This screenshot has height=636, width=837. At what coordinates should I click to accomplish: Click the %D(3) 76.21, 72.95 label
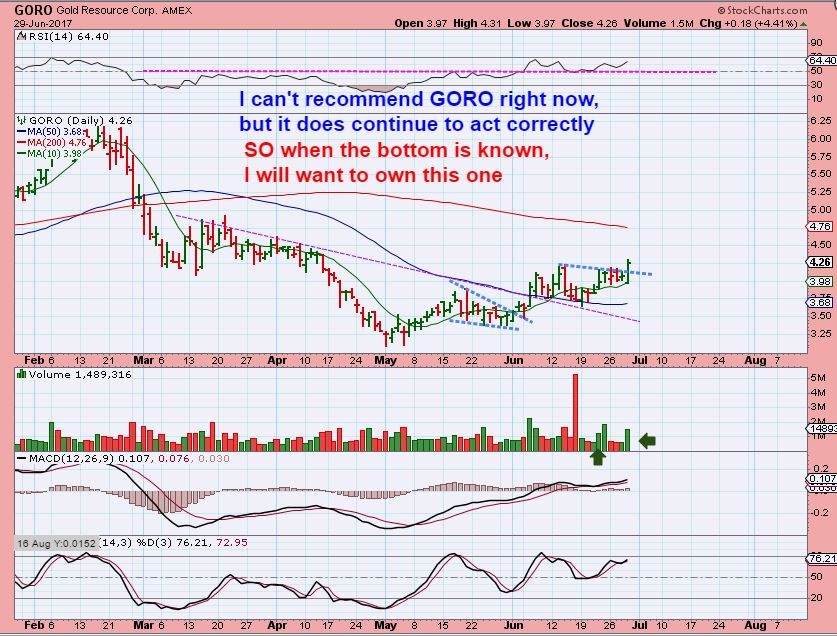192,543
